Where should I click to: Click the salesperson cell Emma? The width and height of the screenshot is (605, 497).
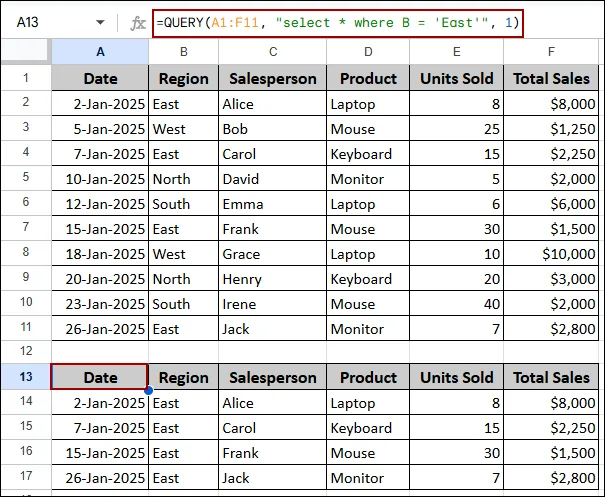coord(273,204)
